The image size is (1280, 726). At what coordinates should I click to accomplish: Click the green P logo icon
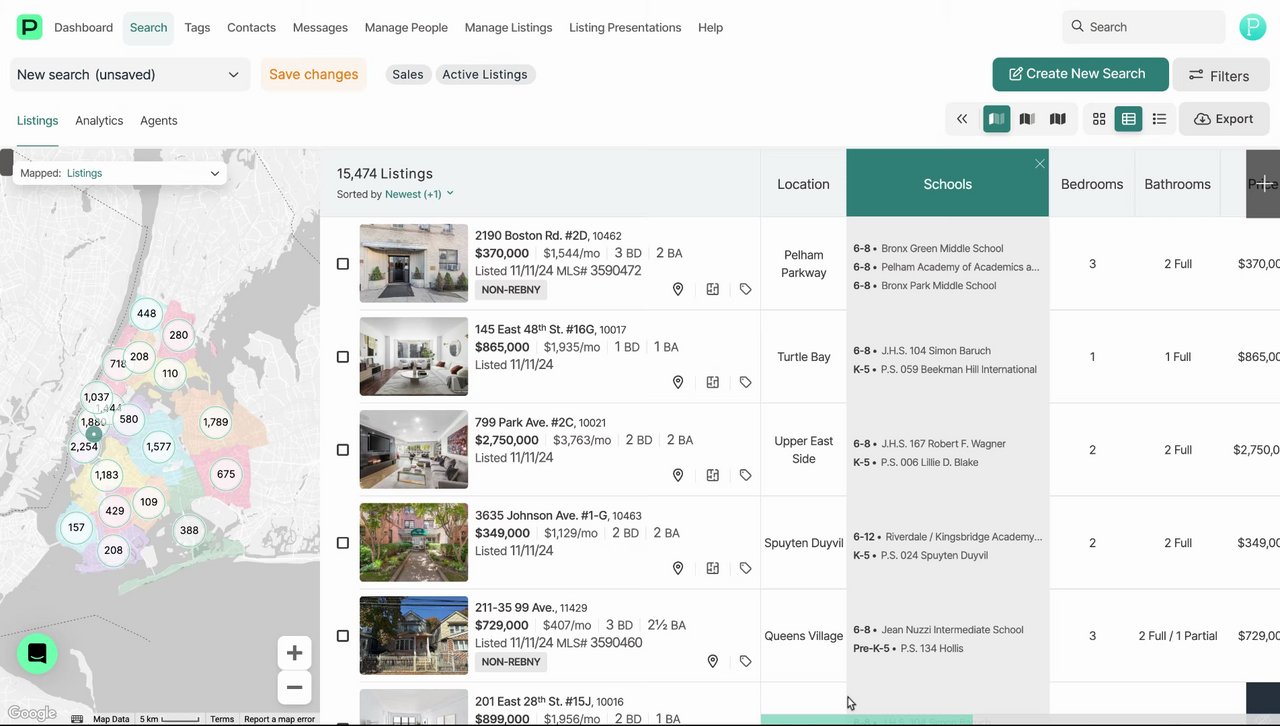30,27
